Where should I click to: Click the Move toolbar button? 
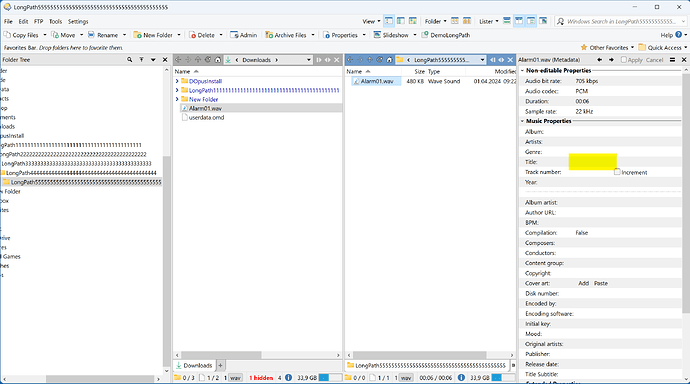[64, 35]
